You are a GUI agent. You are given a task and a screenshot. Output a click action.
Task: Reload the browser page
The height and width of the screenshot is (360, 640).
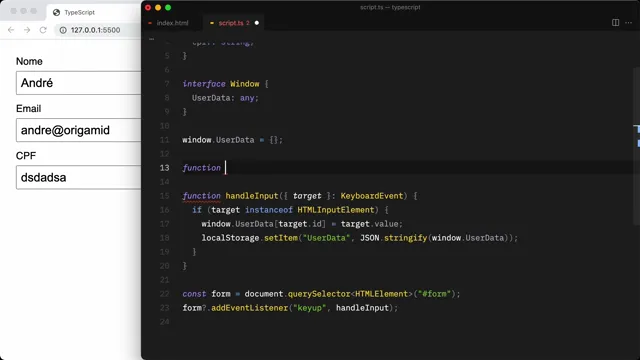click(x=43, y=30)
